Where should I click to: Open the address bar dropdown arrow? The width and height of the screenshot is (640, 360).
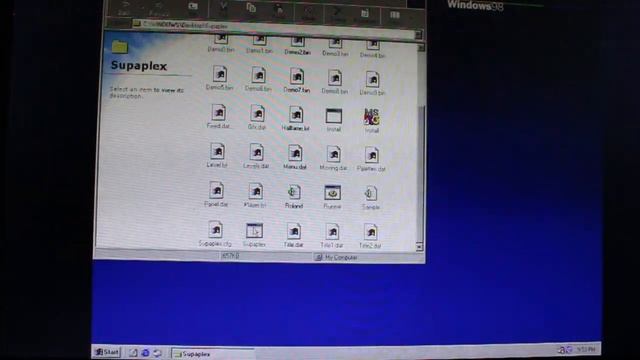pos(418,35)
